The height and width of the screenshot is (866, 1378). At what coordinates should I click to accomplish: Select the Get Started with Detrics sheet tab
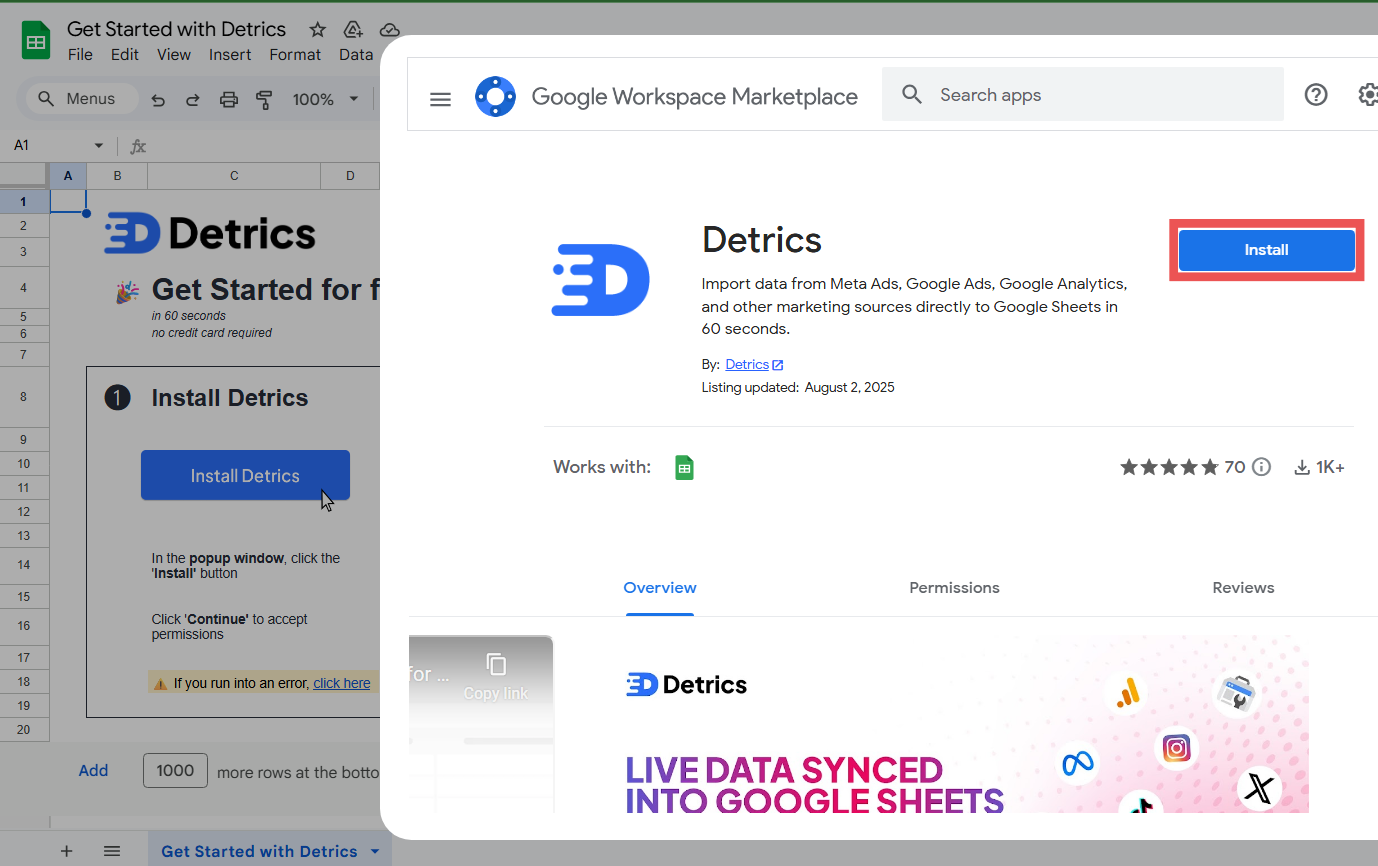(x=259, y=851)
